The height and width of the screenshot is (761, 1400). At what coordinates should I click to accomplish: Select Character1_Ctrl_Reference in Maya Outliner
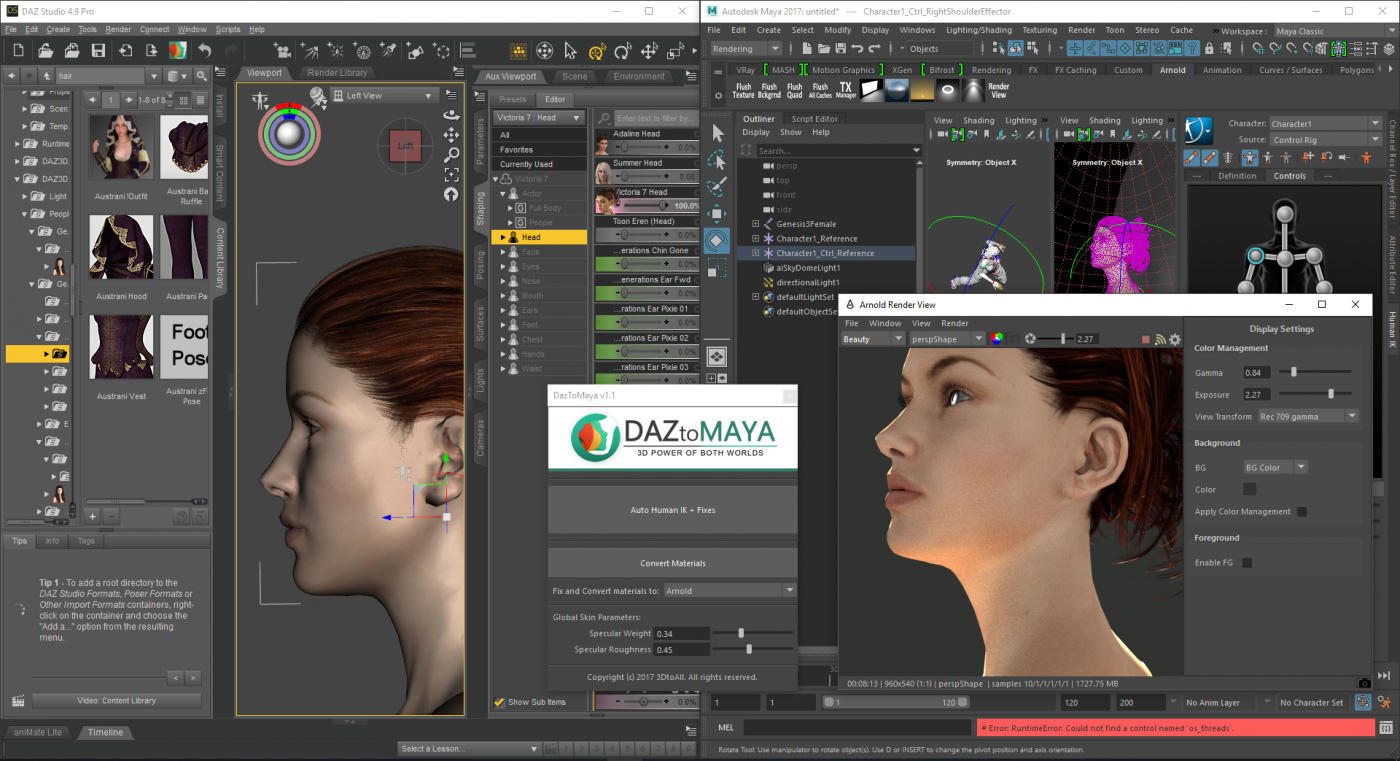coord(825,253)
